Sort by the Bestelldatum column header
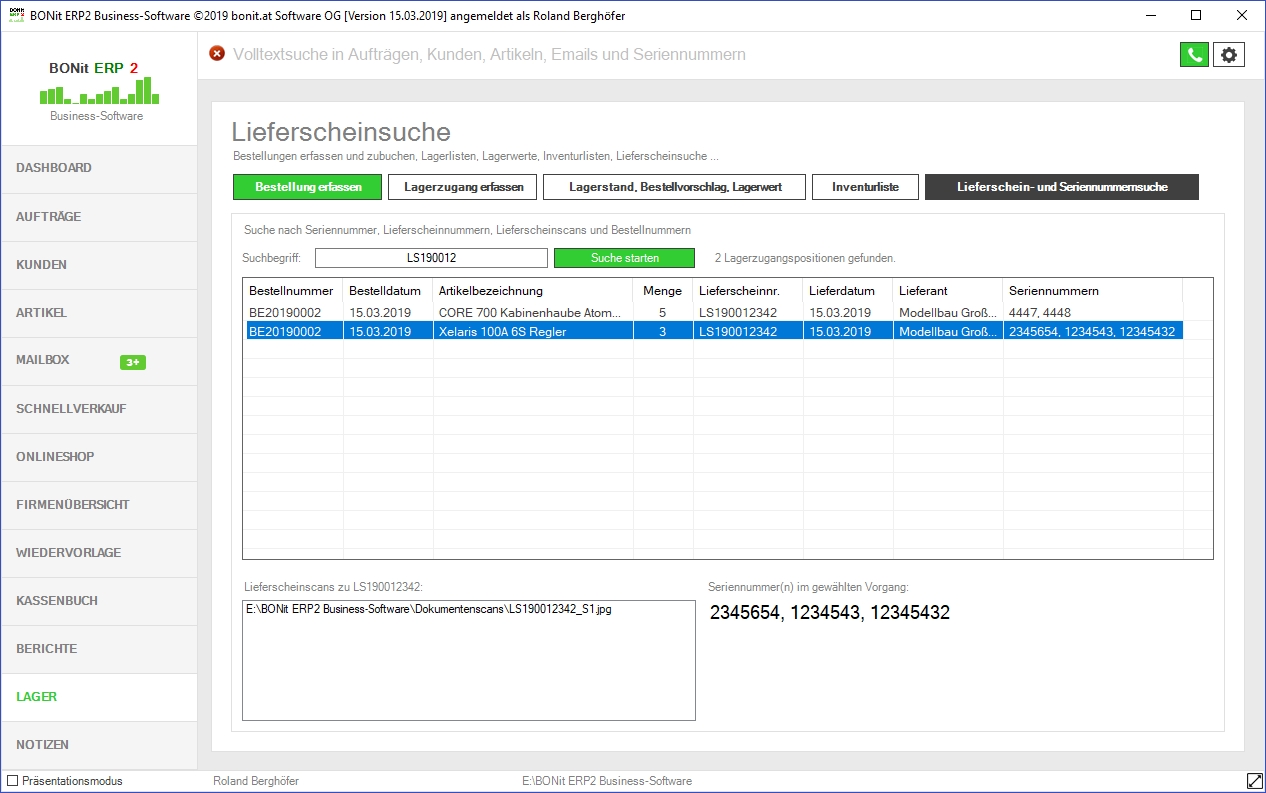The image size is (1266, 793). [x=388, y=291]
